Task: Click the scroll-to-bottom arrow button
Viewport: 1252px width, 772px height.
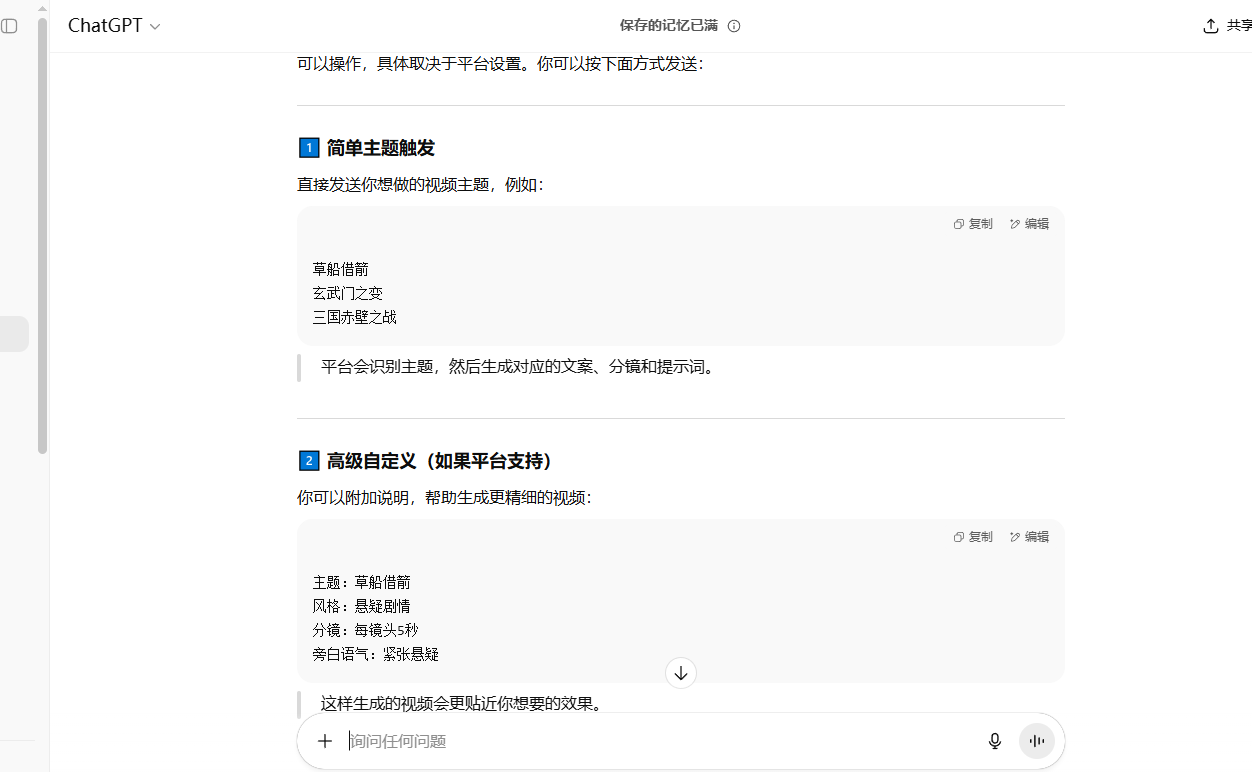Action: [x=681, y=673]
